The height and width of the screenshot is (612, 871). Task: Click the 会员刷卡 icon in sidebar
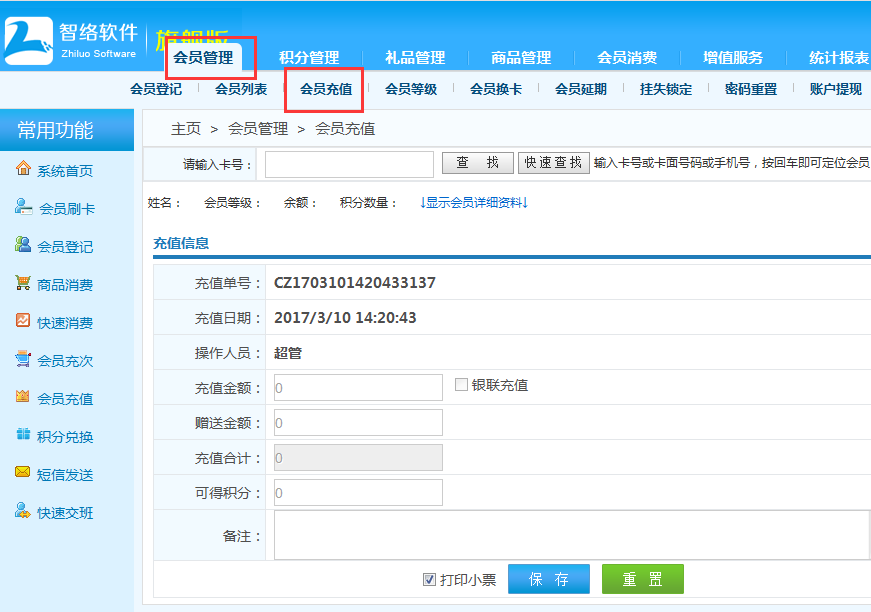tap(23, 208)
